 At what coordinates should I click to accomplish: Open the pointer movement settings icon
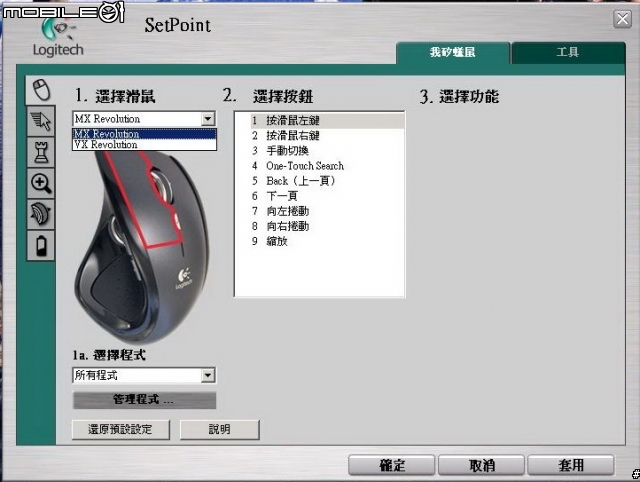[x=41, y=121]
